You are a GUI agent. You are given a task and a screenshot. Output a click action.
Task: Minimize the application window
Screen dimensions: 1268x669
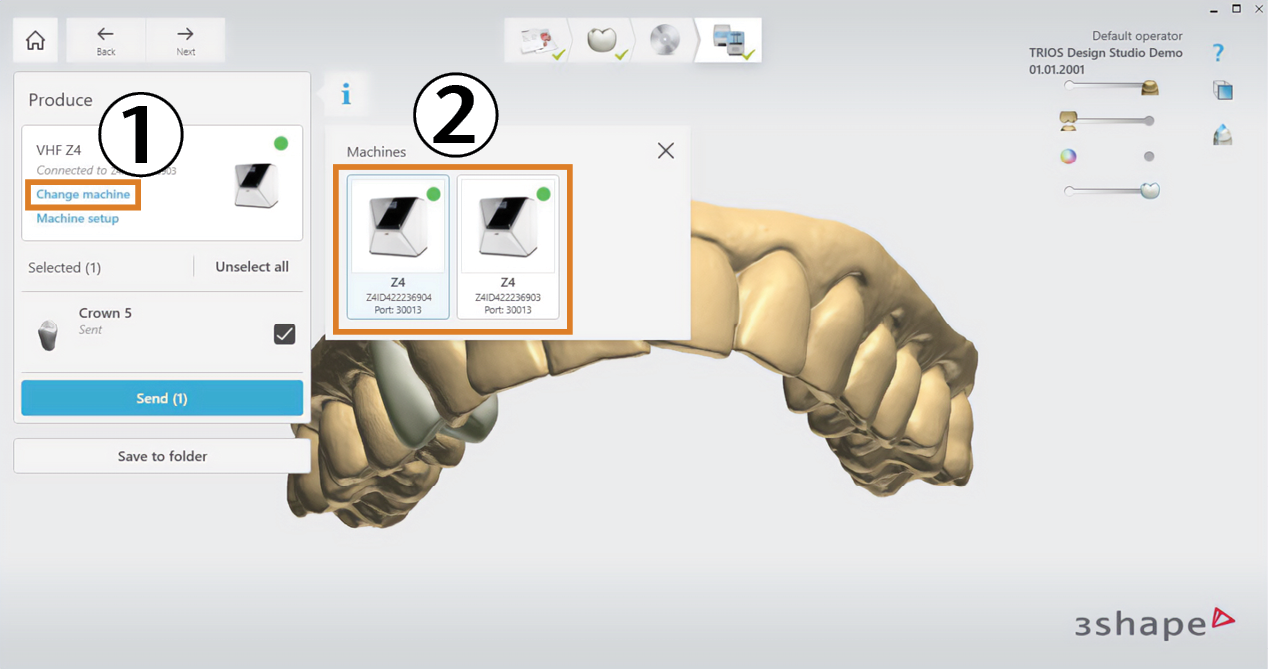(x=1213, y=8)
